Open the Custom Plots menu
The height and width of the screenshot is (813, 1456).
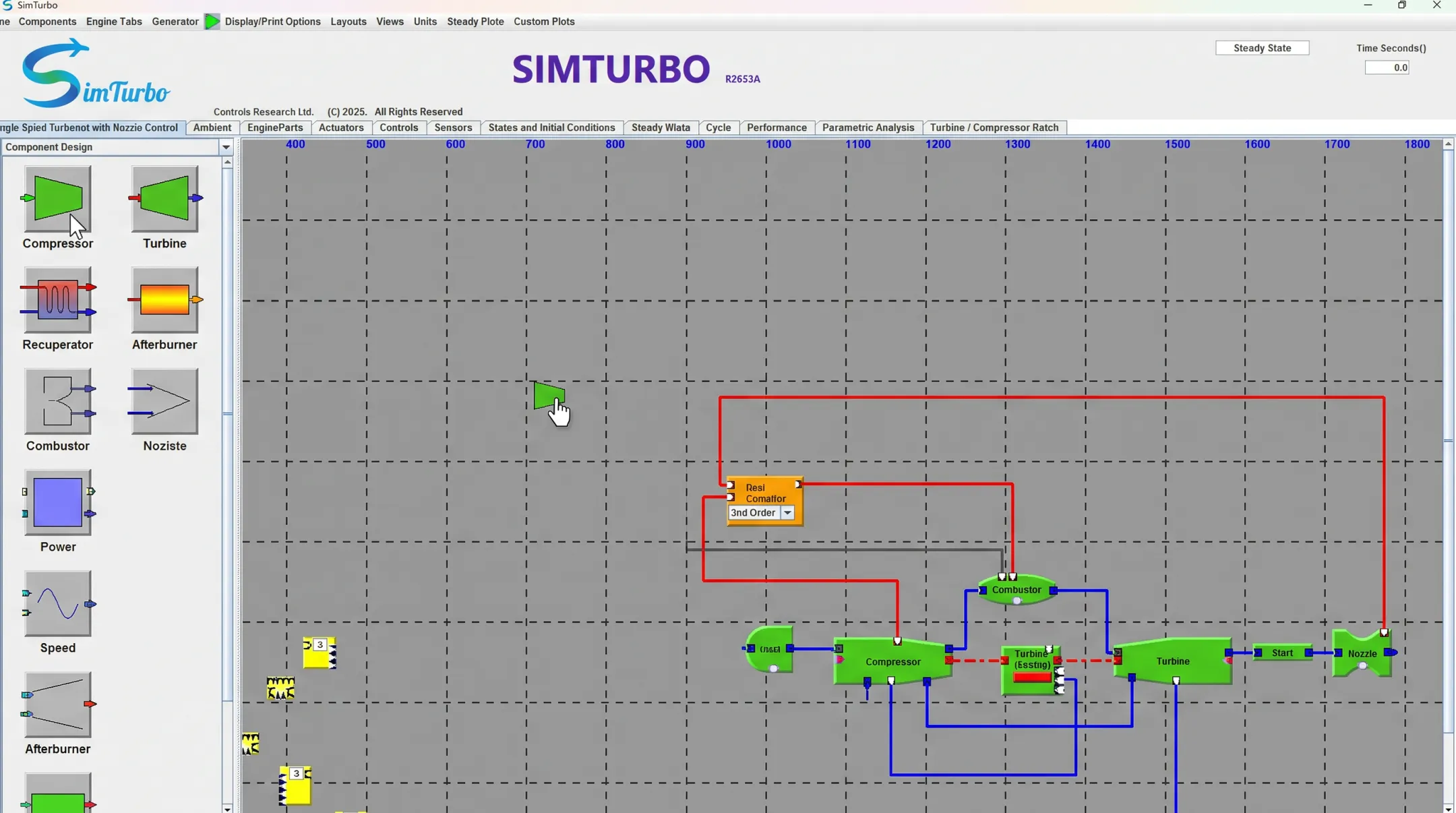click(544, 22)
